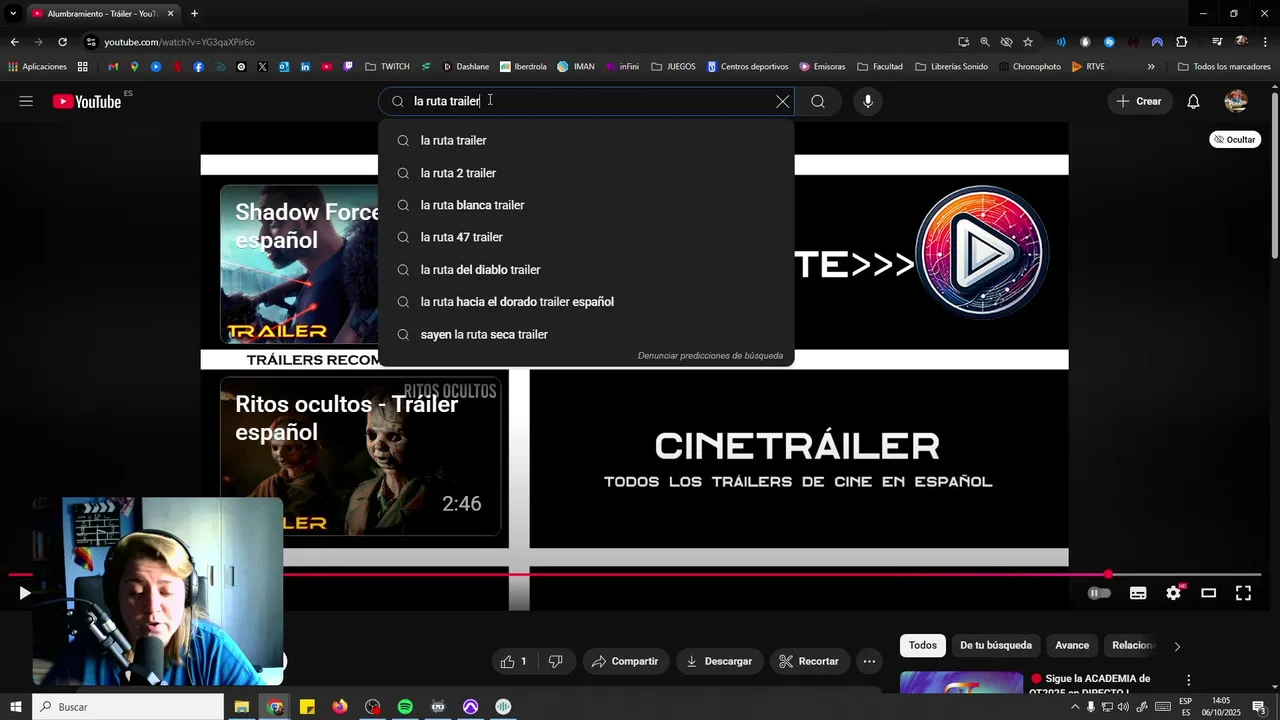Click the address bar URL

coord(180,42)
